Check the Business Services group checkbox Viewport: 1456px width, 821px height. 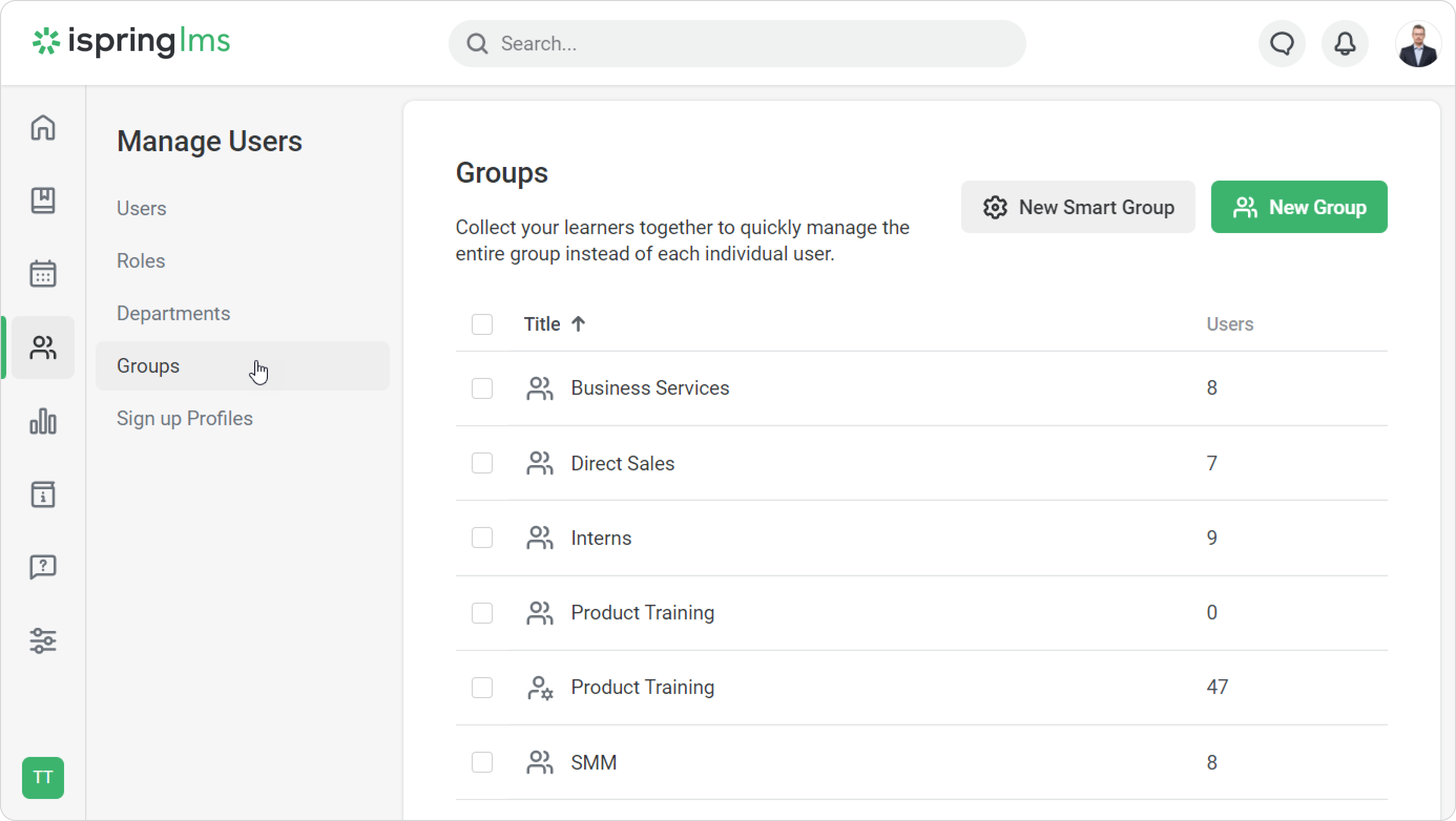pyautogui.click(x=482, y=388)
